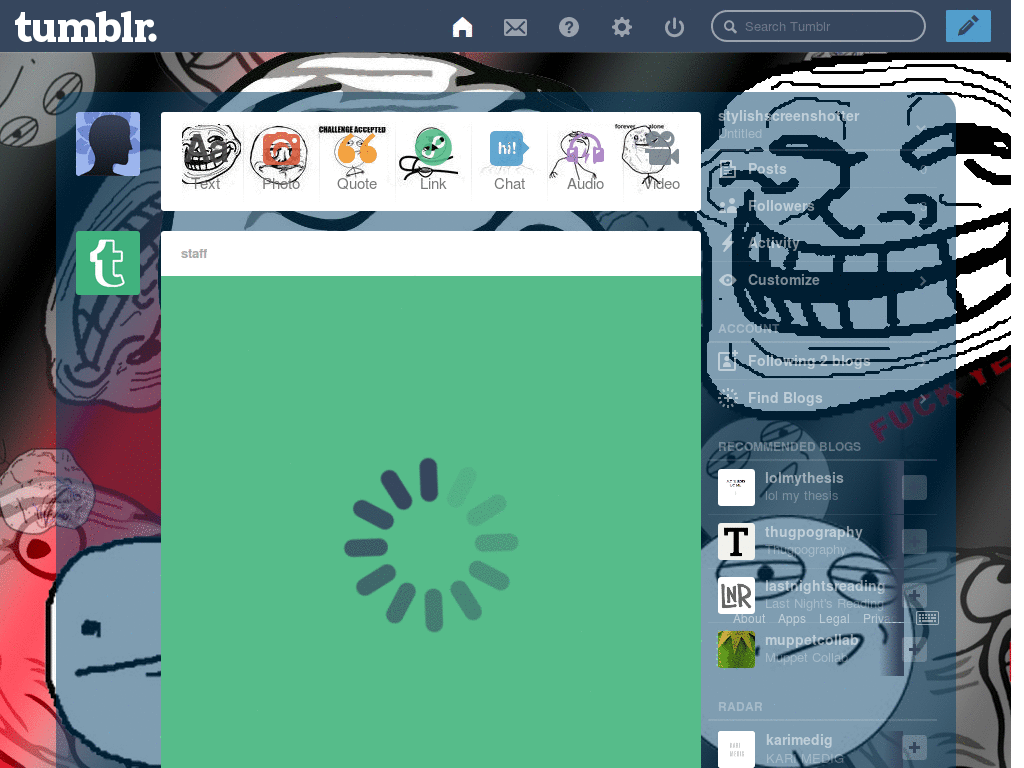This screenshot has height=768, width=1024.
Task: Open the karimedig radar blog
Action: coord(799,740)
